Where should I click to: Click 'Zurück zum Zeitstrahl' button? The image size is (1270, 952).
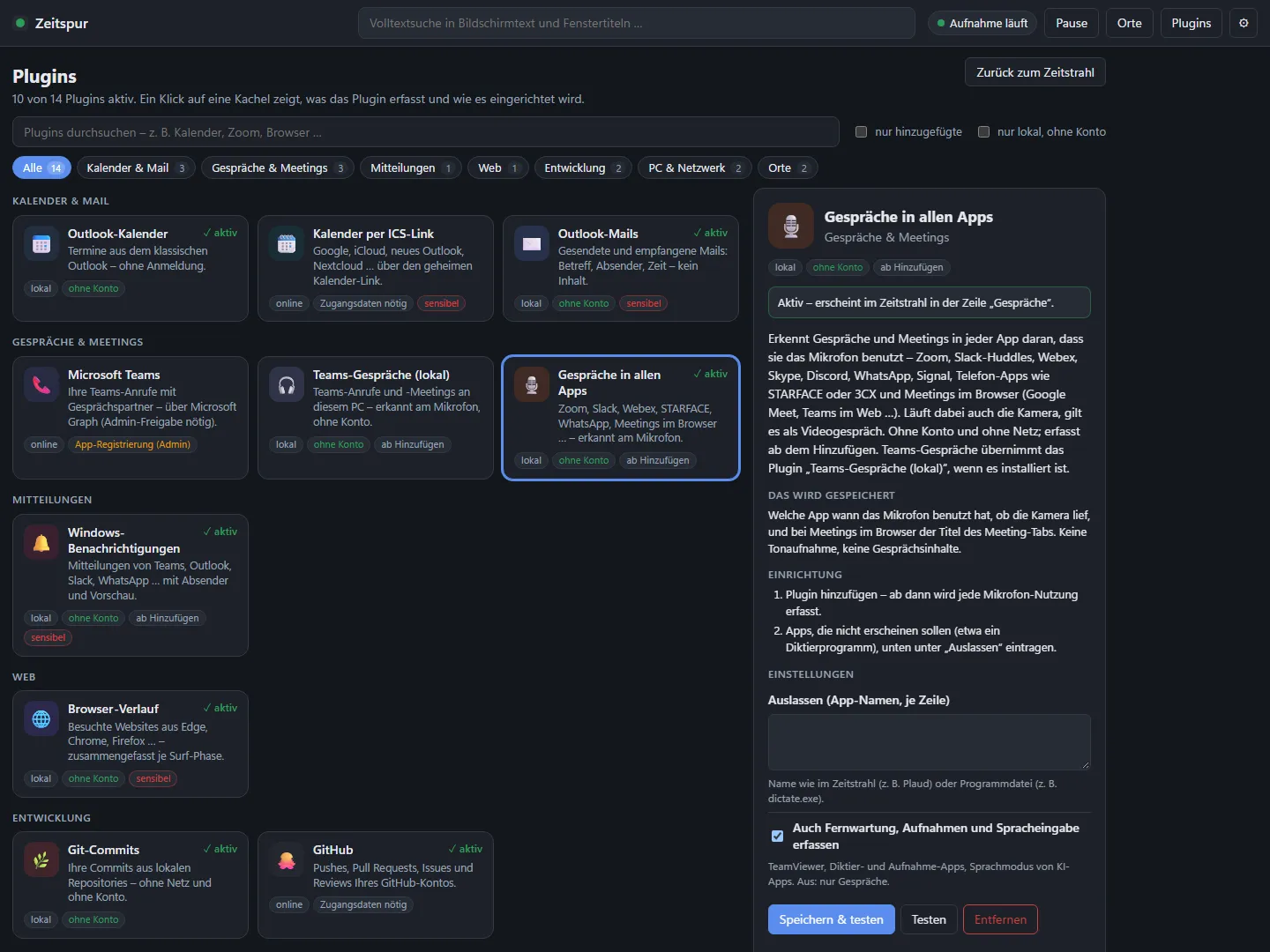[1035, 72]
